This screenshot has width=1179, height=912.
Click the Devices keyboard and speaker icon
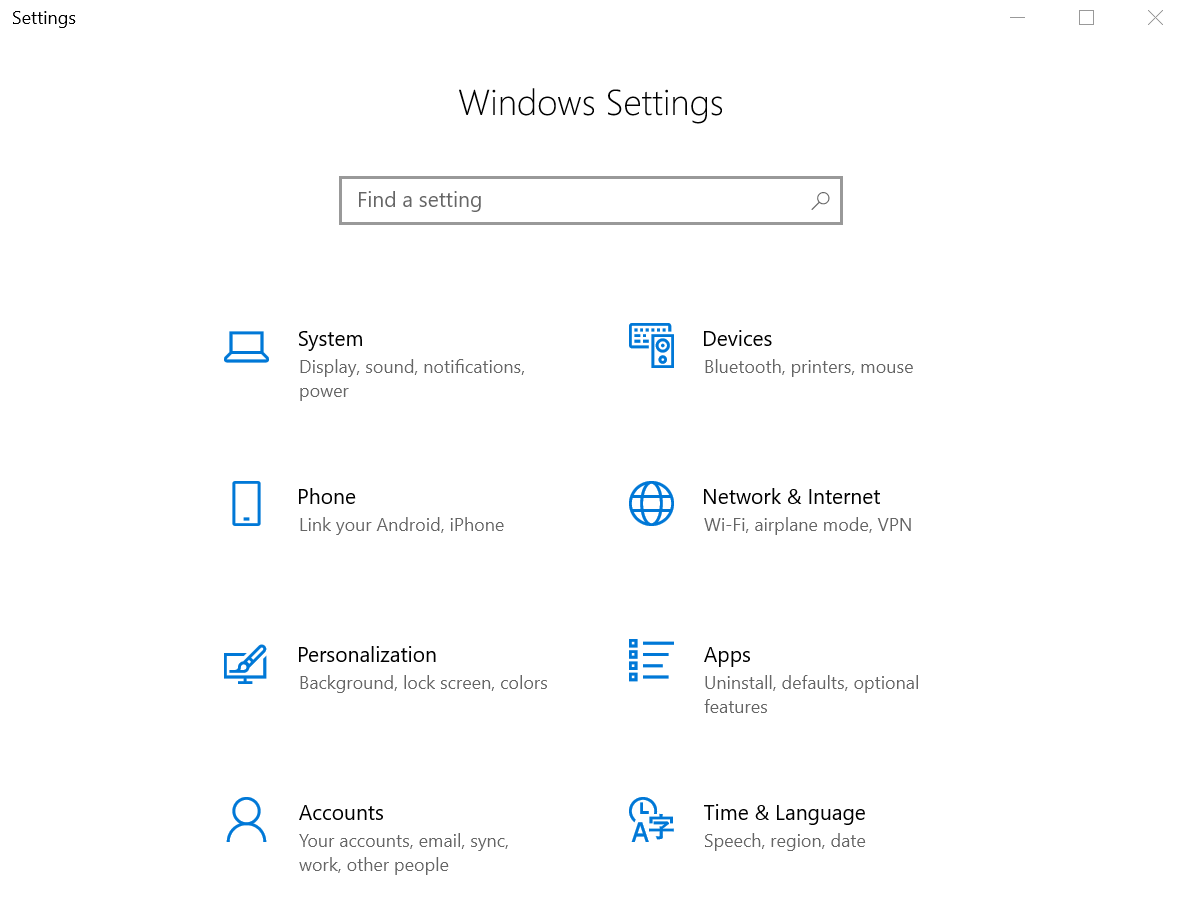click(x=651, y=345)
